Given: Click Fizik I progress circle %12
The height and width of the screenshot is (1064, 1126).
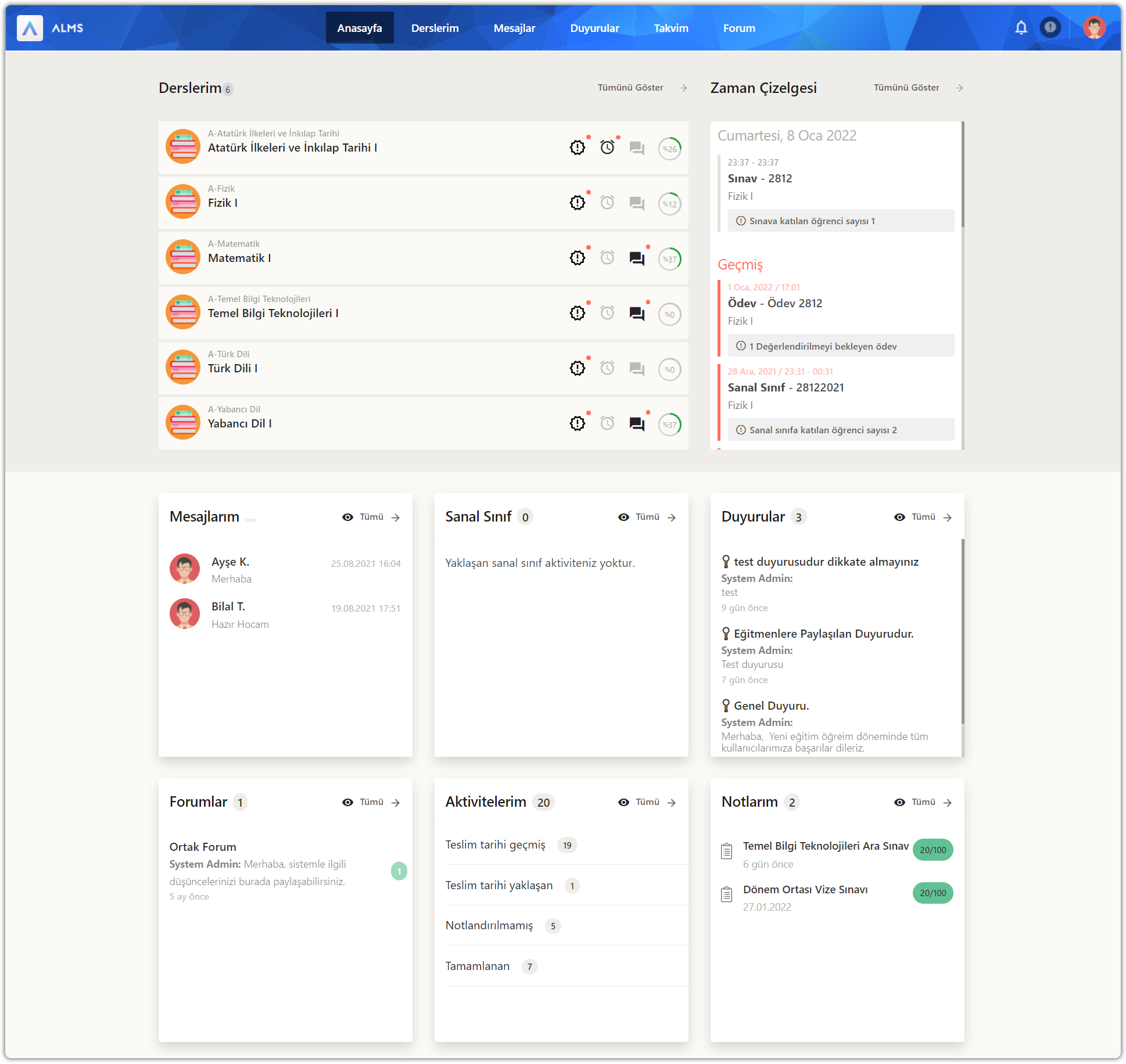Looking at the screenshot, I should 669,204.
